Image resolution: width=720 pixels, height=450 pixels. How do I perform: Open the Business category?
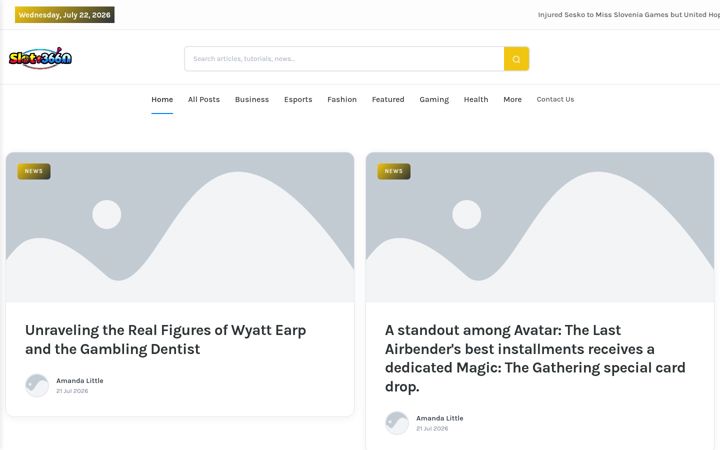[x=252, y=99]
